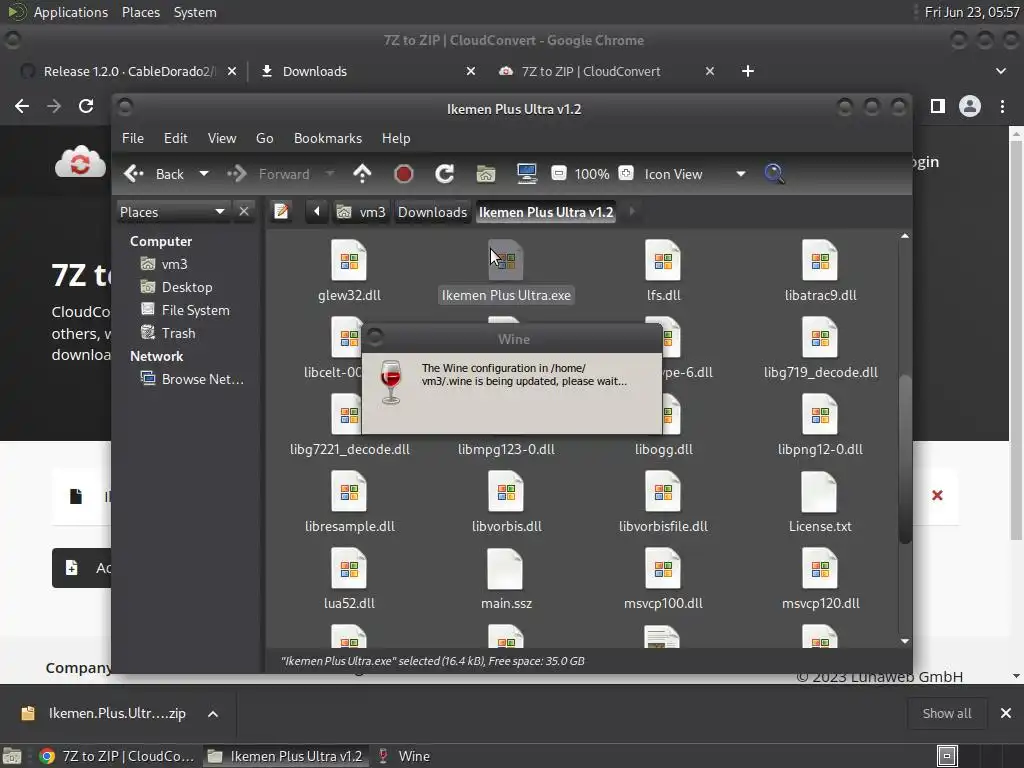Select the libresample.dll file icon
1024x768 pixels.
pos(349,491)
